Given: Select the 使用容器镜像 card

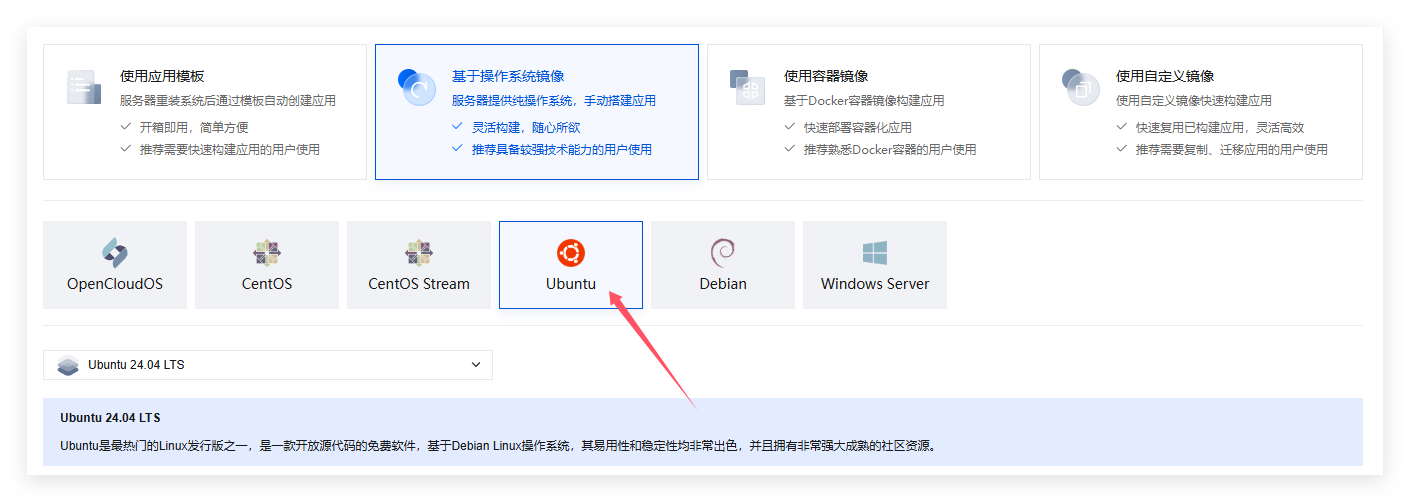Looking at the screenshot, I should pyautogui.click(x=869, y=112).
